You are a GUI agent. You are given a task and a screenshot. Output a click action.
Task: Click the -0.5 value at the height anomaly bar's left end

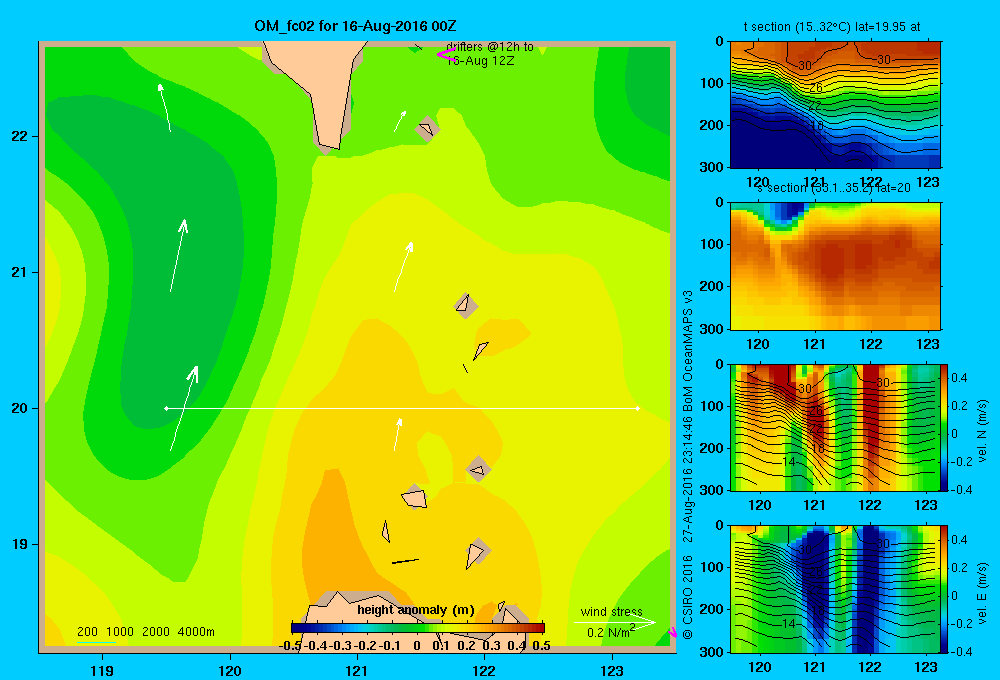point(290,645)
